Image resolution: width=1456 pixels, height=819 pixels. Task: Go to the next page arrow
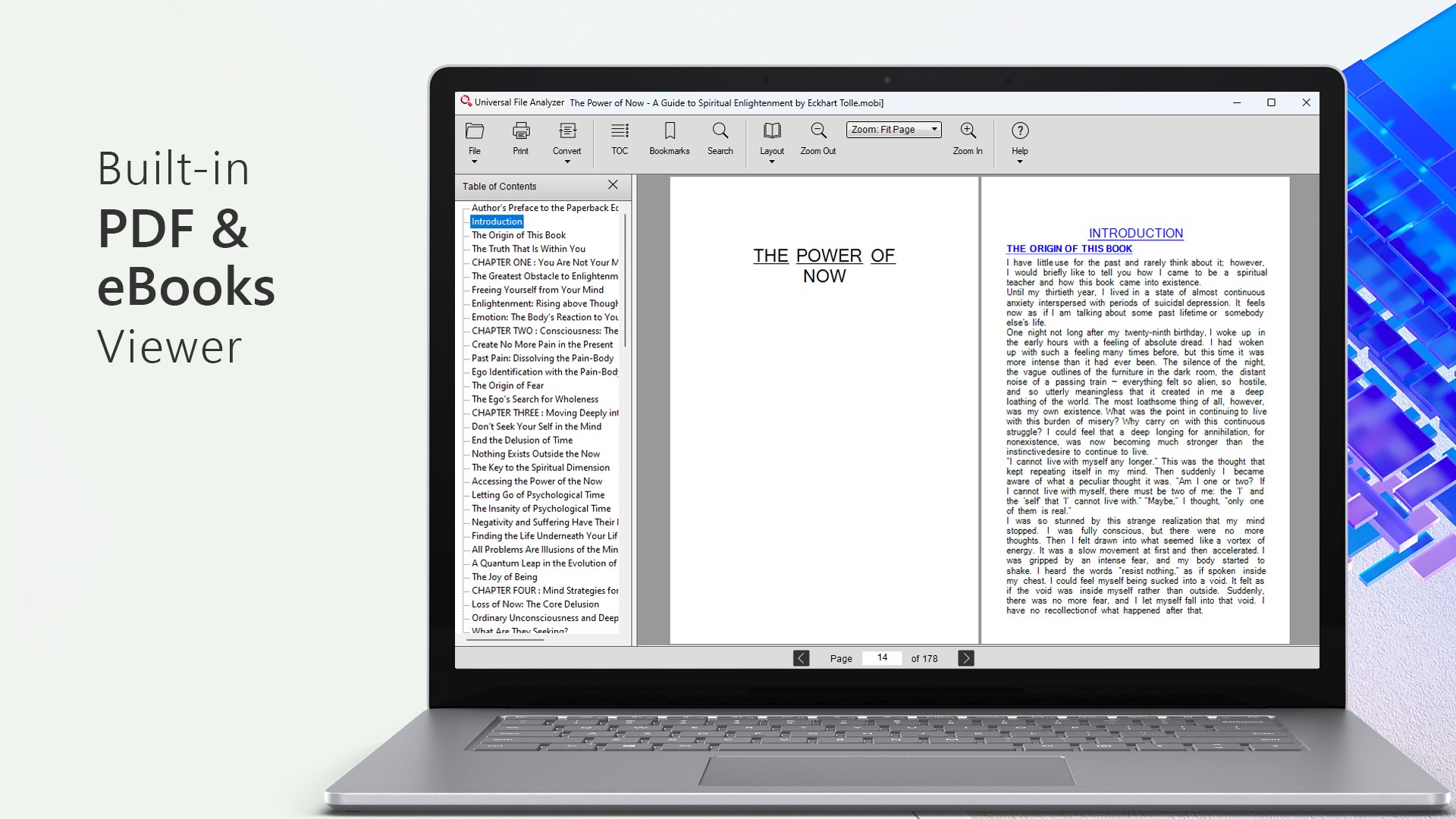click(x=965, y=658)
